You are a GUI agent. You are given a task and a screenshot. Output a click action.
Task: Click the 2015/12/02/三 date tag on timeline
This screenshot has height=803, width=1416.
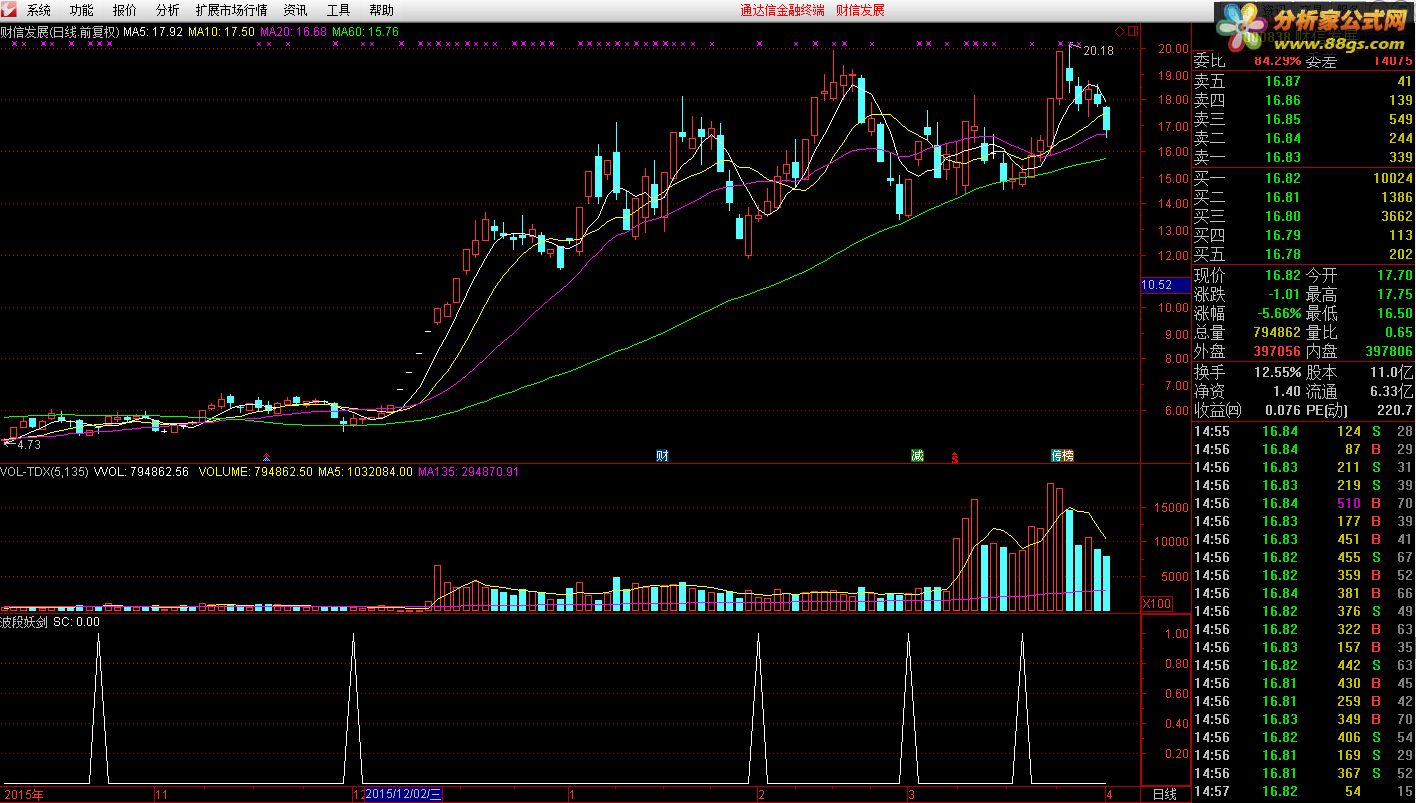(x=404, y=795)
